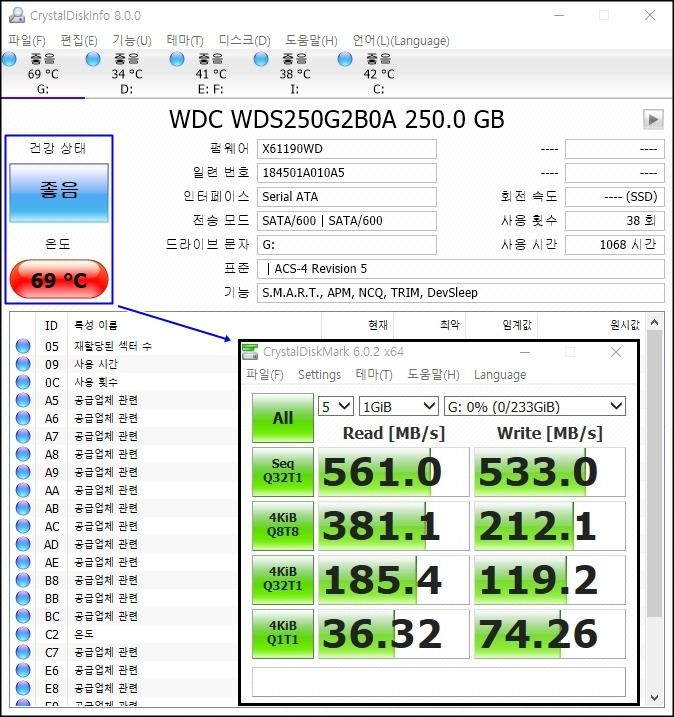This screenshot has width=674, height=717.
Task: Click the status orb for attribute AC
Action: pyautogui.click(x=23, y=526)
